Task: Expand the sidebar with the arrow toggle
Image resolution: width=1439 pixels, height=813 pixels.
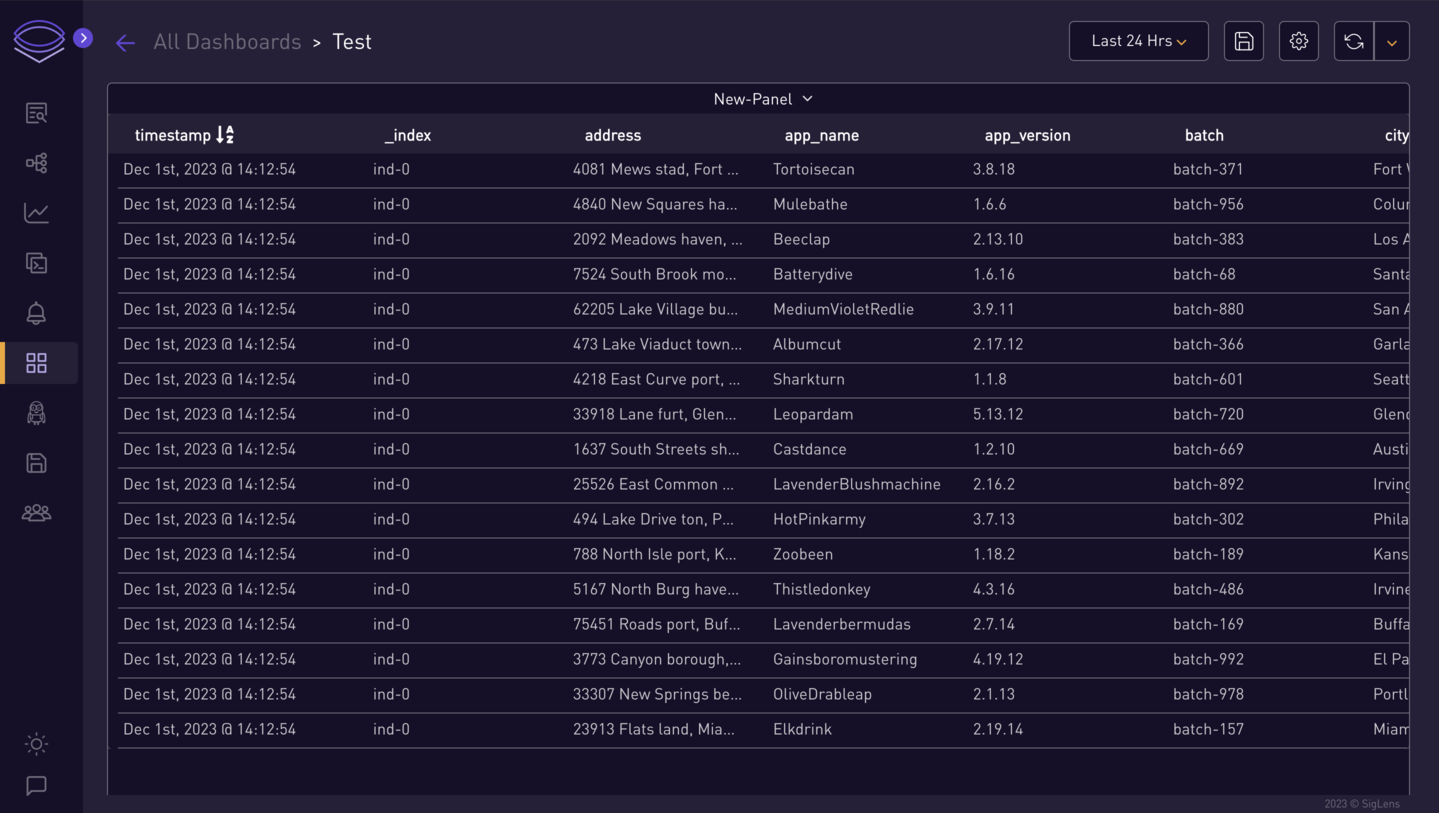Action: click(83, 38)
